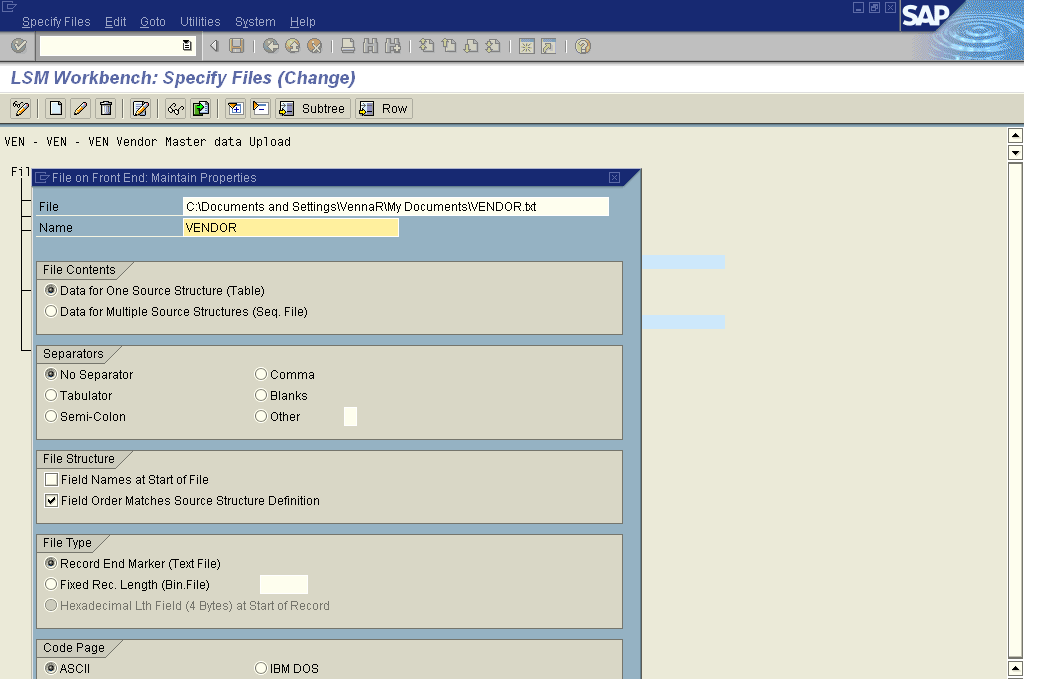Click the Subtree button
1052x679 pixels.
tap(313, 108)
